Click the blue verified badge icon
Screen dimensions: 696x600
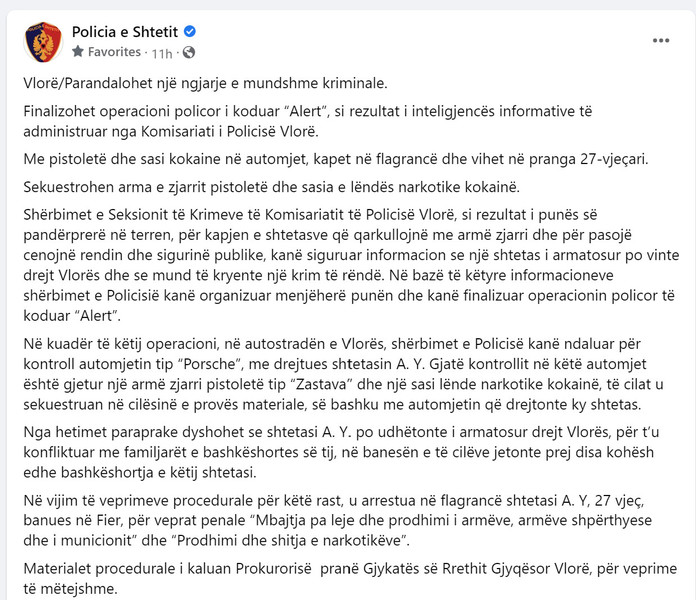(x=190, y=32)
